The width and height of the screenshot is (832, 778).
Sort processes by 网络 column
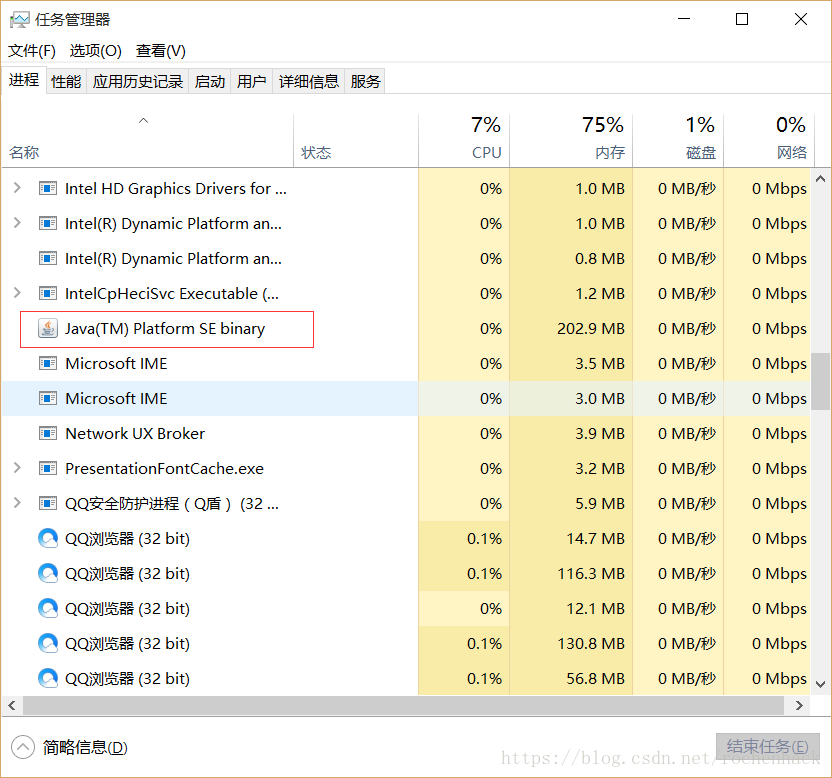pos(768,141)
